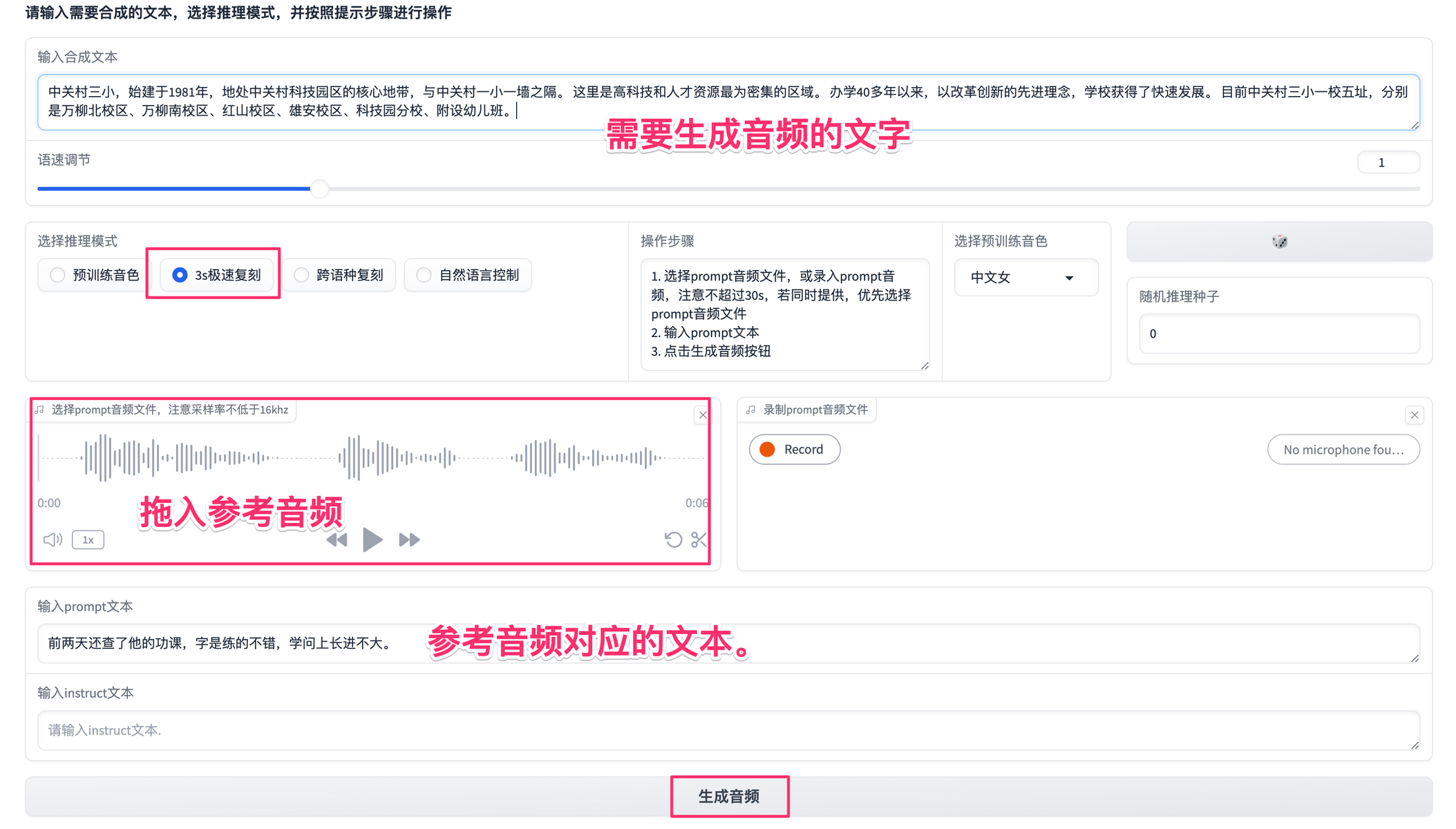This screenshot has width=1456, height=829.
Task: Click the scissors trim audio icon
Action: pos(699,540)
